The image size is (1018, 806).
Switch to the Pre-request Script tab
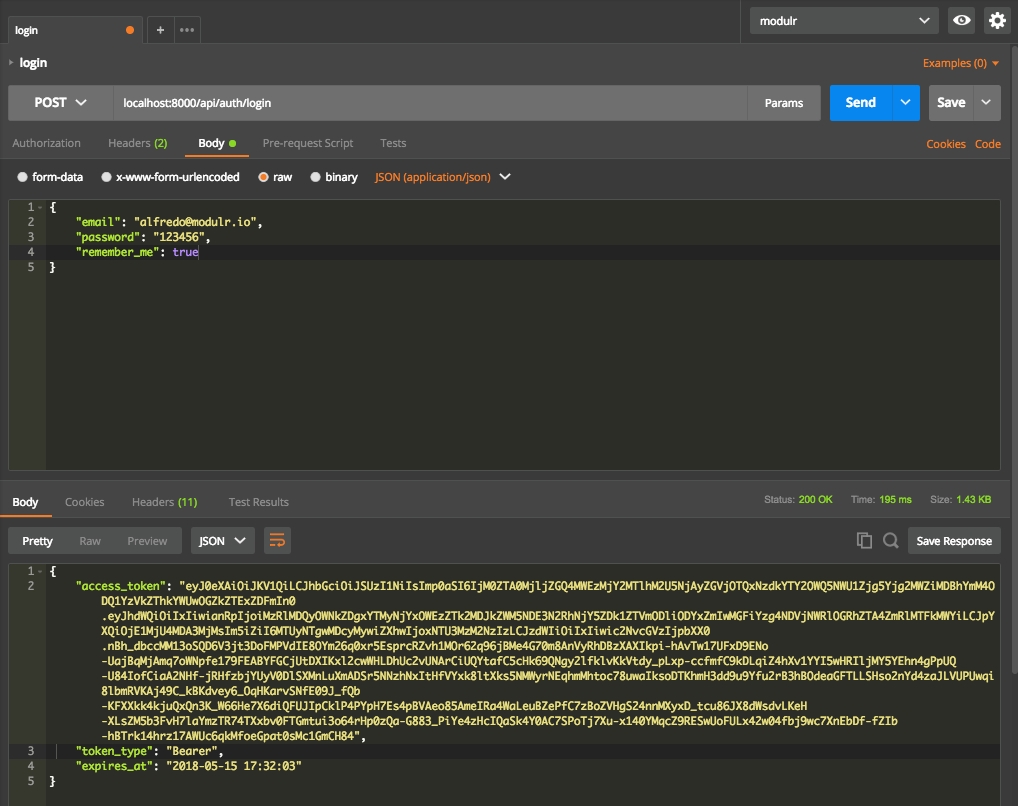(307, 143)
